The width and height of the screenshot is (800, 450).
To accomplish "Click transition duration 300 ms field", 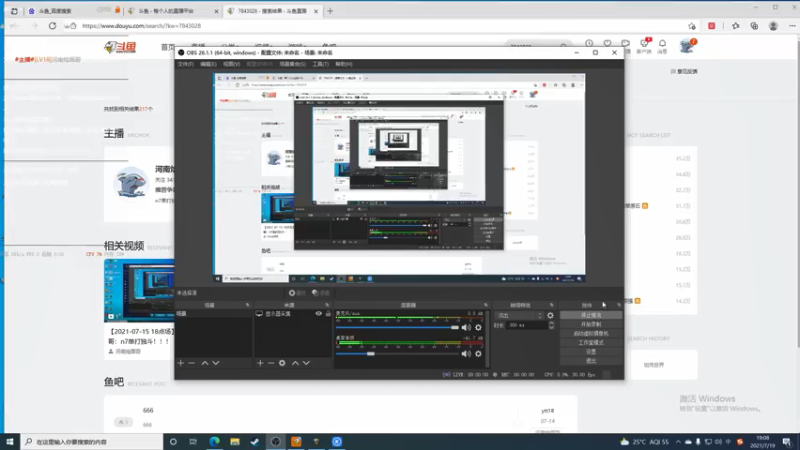I will point(527,325).
